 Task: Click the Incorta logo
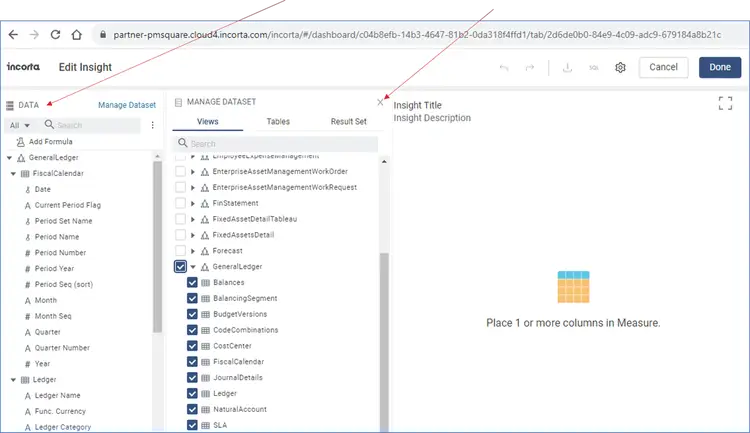[x=23, y=67]
